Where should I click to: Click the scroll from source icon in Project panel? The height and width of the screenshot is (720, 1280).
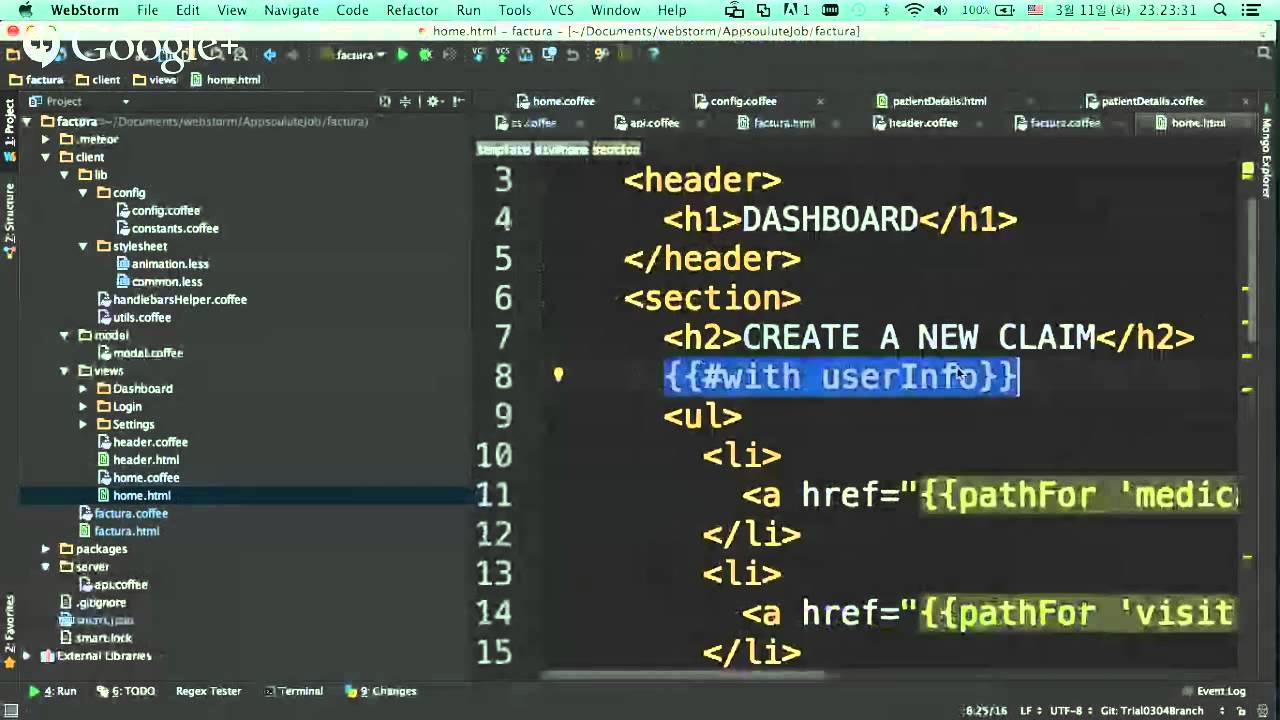385,101
